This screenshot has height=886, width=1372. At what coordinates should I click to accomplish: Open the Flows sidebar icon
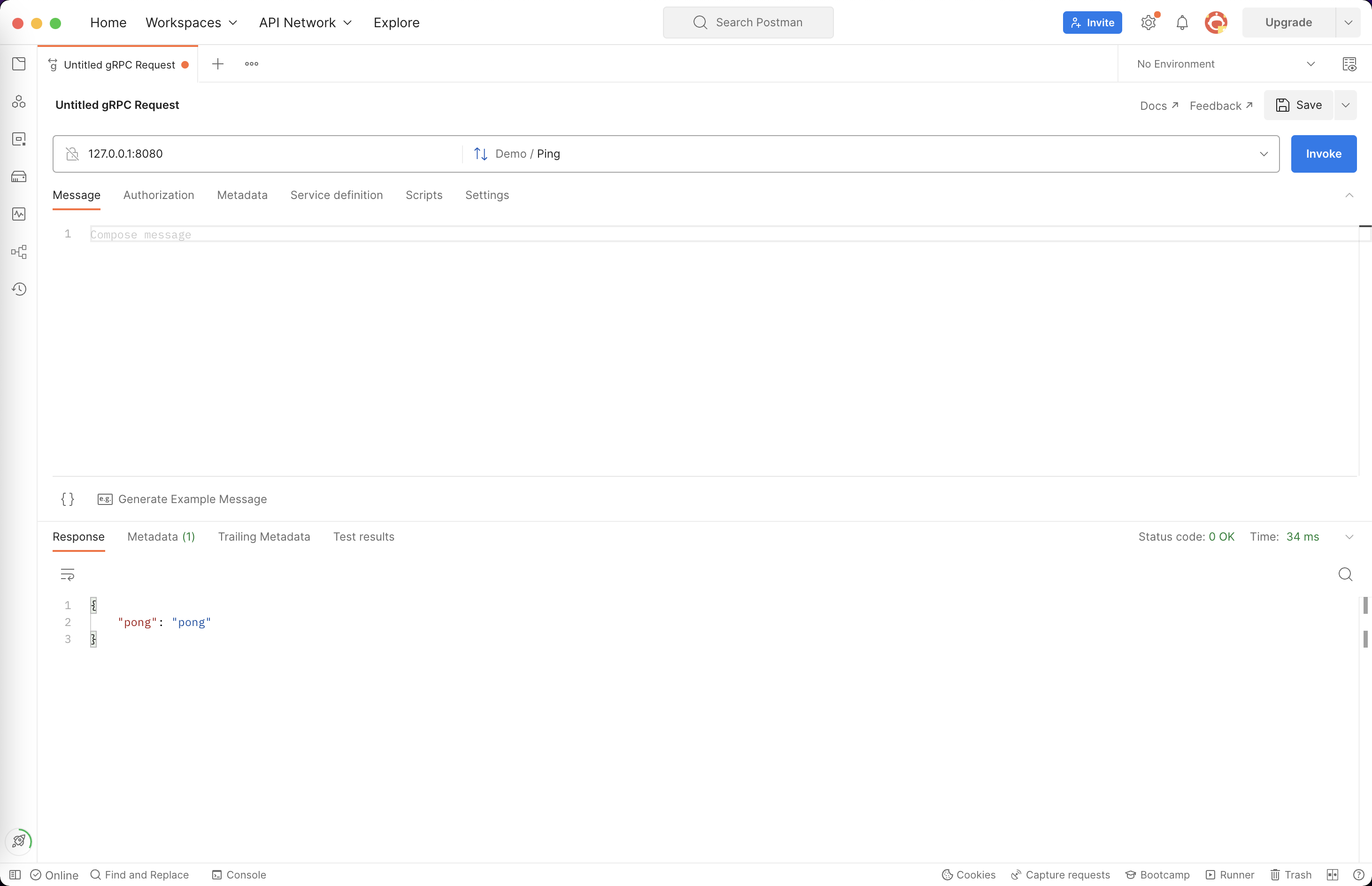point(19,252)
